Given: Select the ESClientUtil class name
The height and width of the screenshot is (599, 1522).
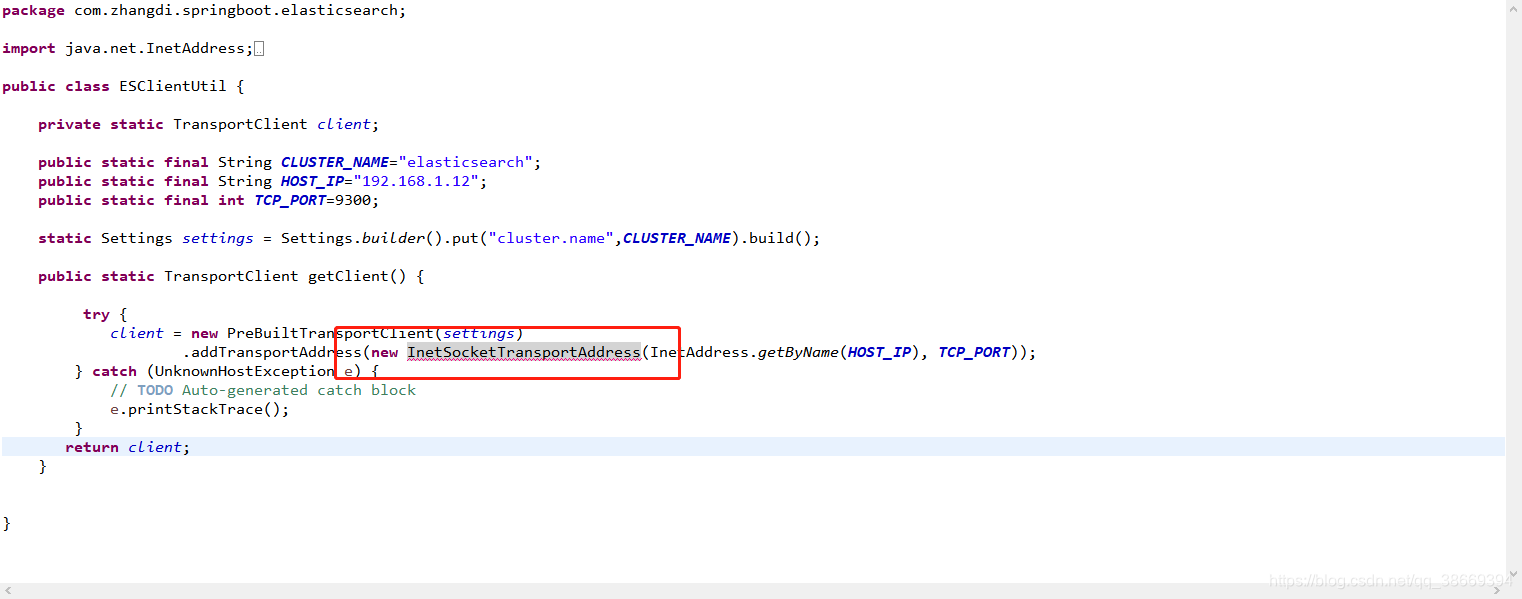Looking at the screenshot, I should [173, 87].
